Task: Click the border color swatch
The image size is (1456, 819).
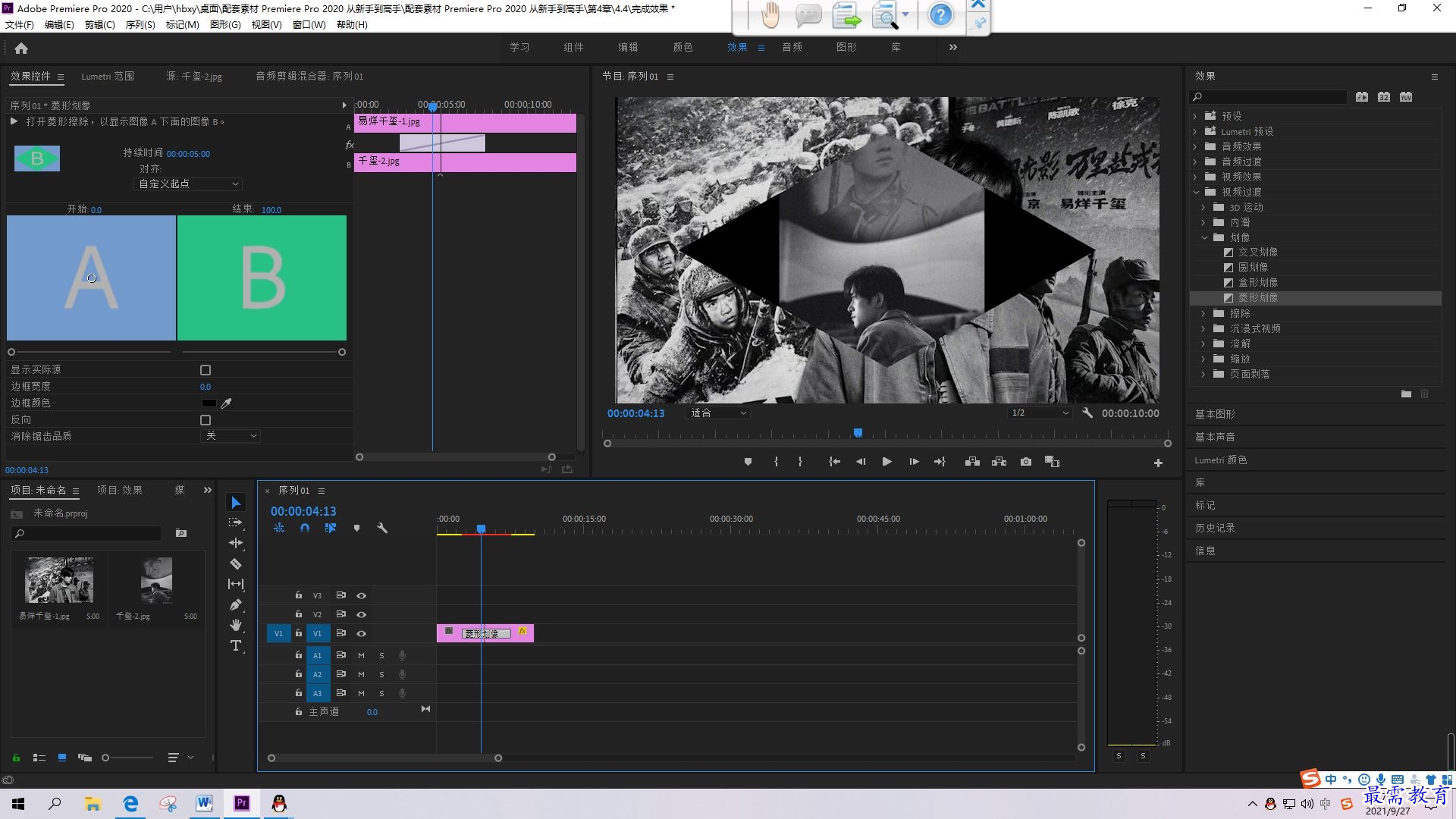Action: (x=209, y=403)
